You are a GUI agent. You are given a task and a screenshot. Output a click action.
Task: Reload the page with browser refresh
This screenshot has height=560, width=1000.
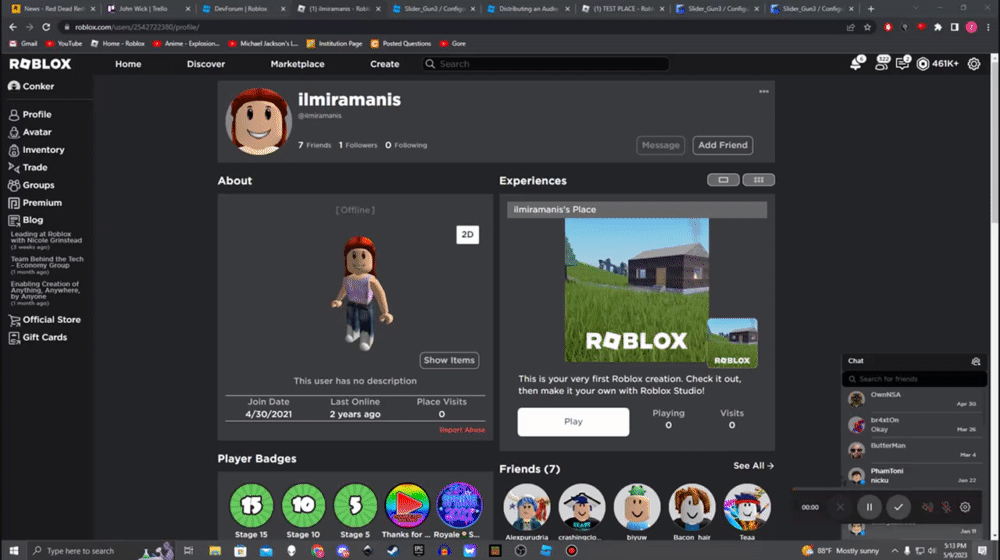(46, 27)
